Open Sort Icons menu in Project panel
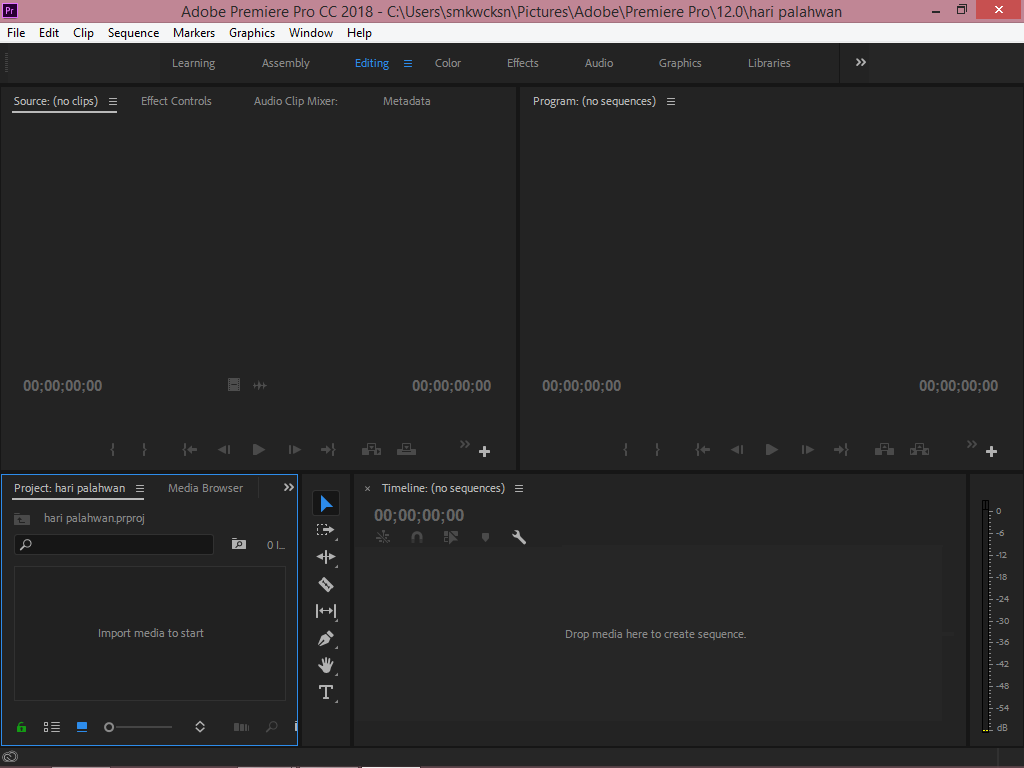Screen dimensions: 1024x768 200,727
